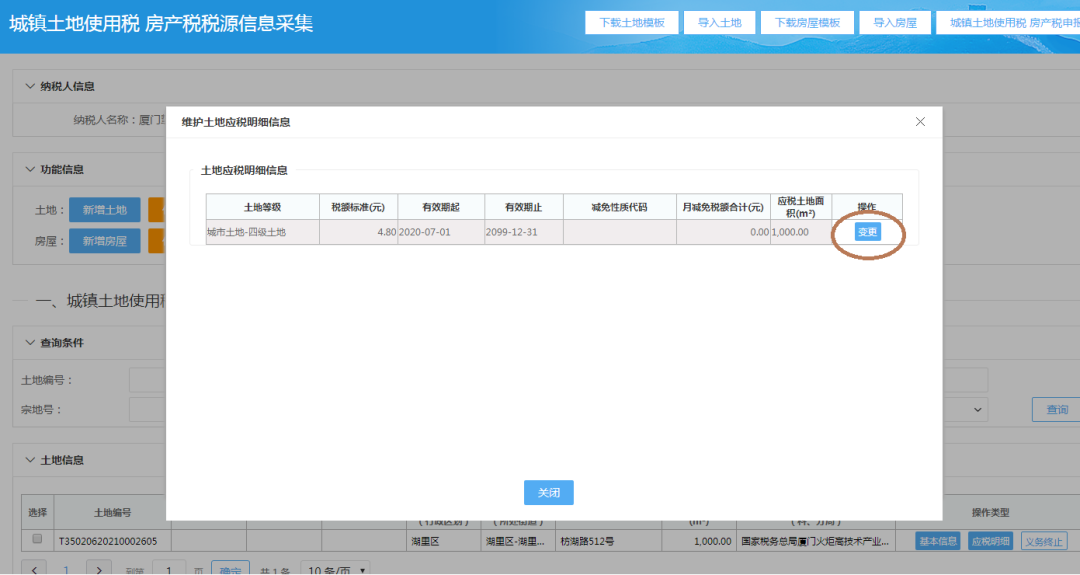The height and width of the screenshot is (575, 1080).
Task: Click the 导入土地 button
Action: tap(720, 23)
